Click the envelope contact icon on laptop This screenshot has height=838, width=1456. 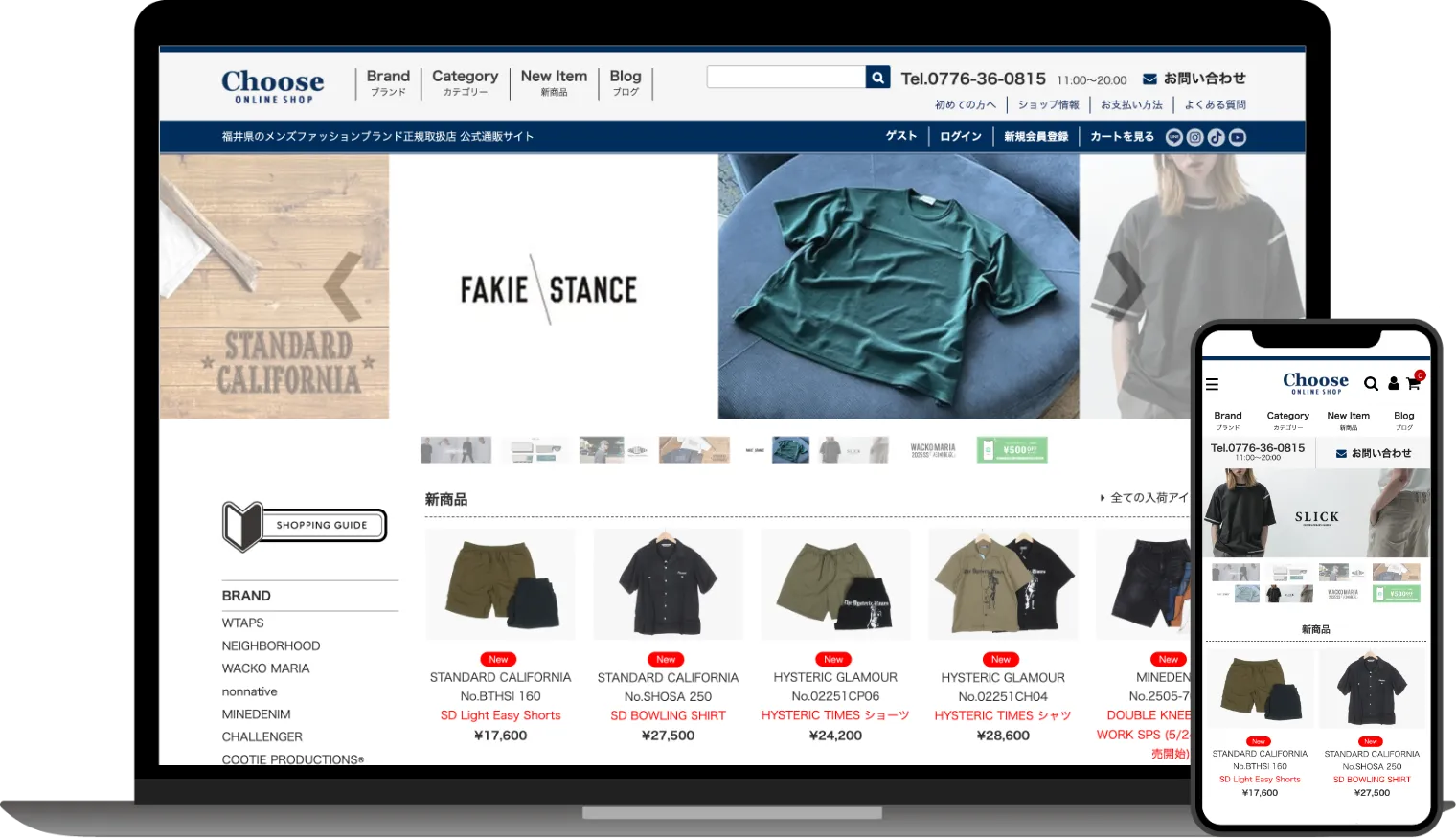coord(1149,79)
